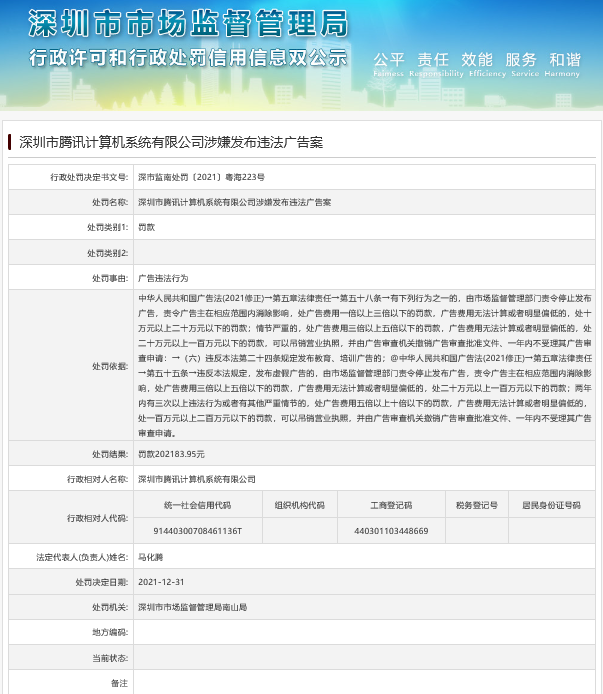Click the 处罚依据 legal text paragraph
This screenshot has height=694, width=603.
click(x=365, y=366)
